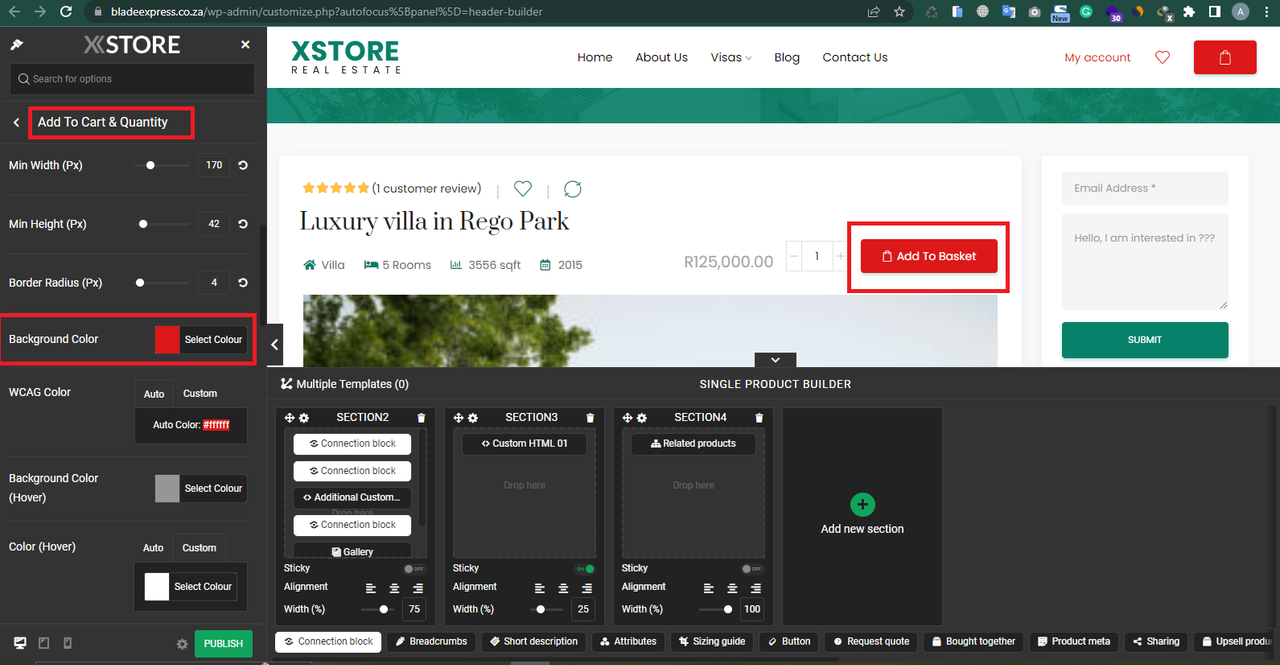Open Multiple Templates (0)

coord(345,384)
